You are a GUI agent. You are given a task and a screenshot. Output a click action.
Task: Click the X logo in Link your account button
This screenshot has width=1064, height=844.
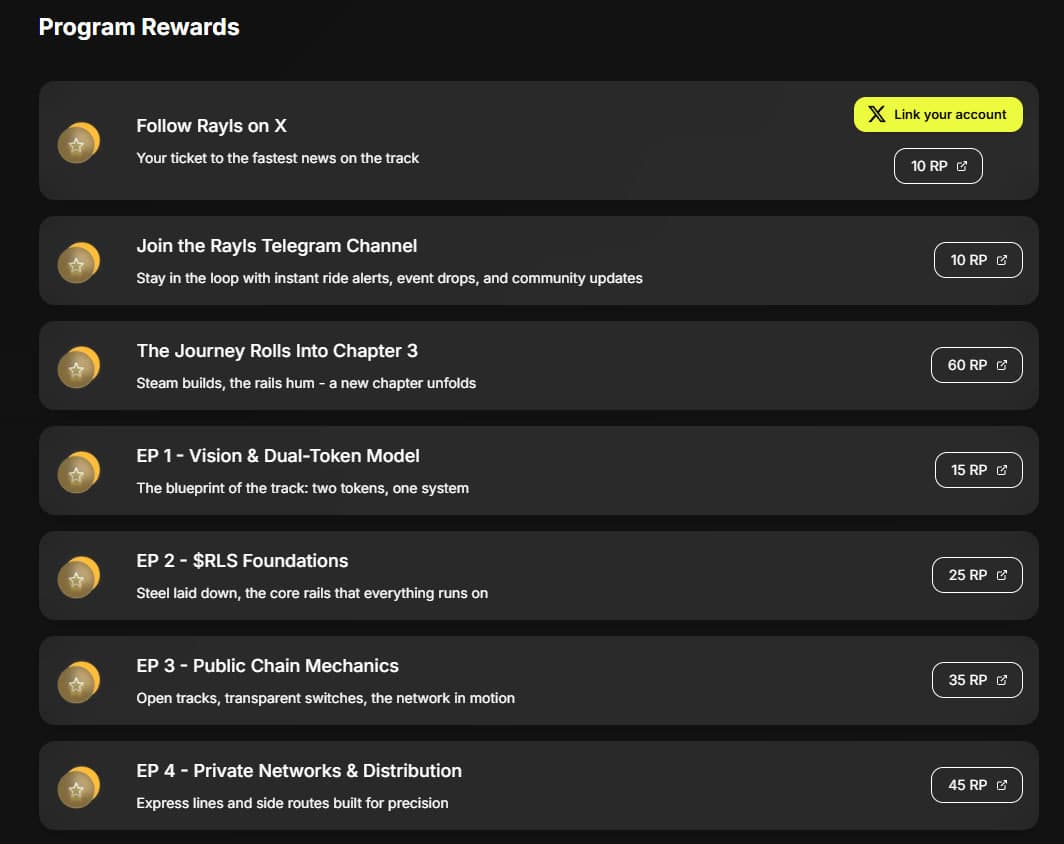pos(876,114)
